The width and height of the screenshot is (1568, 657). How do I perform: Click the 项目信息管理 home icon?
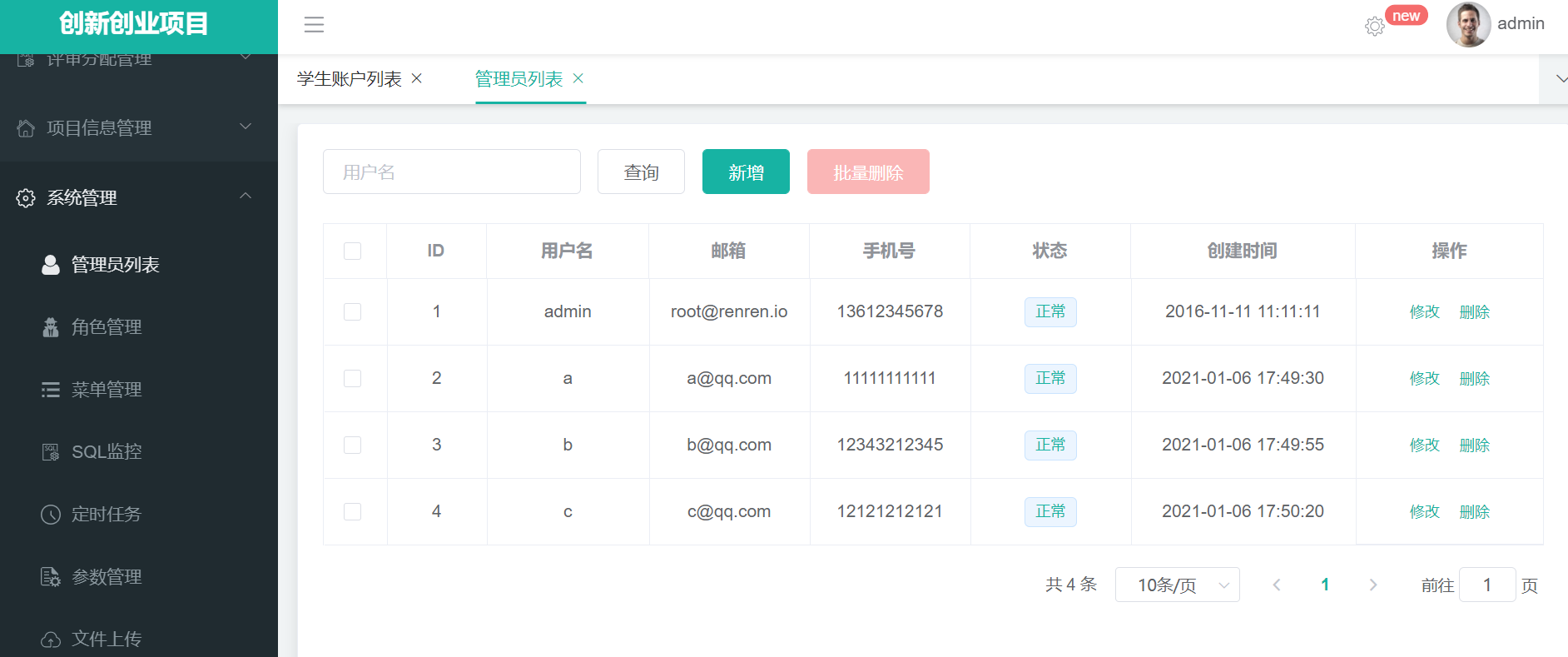coord(26,128)
